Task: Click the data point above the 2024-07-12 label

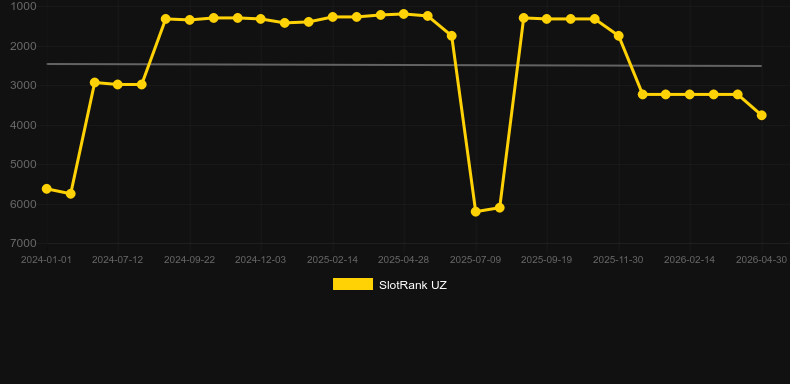Action: pyautogui.click(x=118, y=84)
